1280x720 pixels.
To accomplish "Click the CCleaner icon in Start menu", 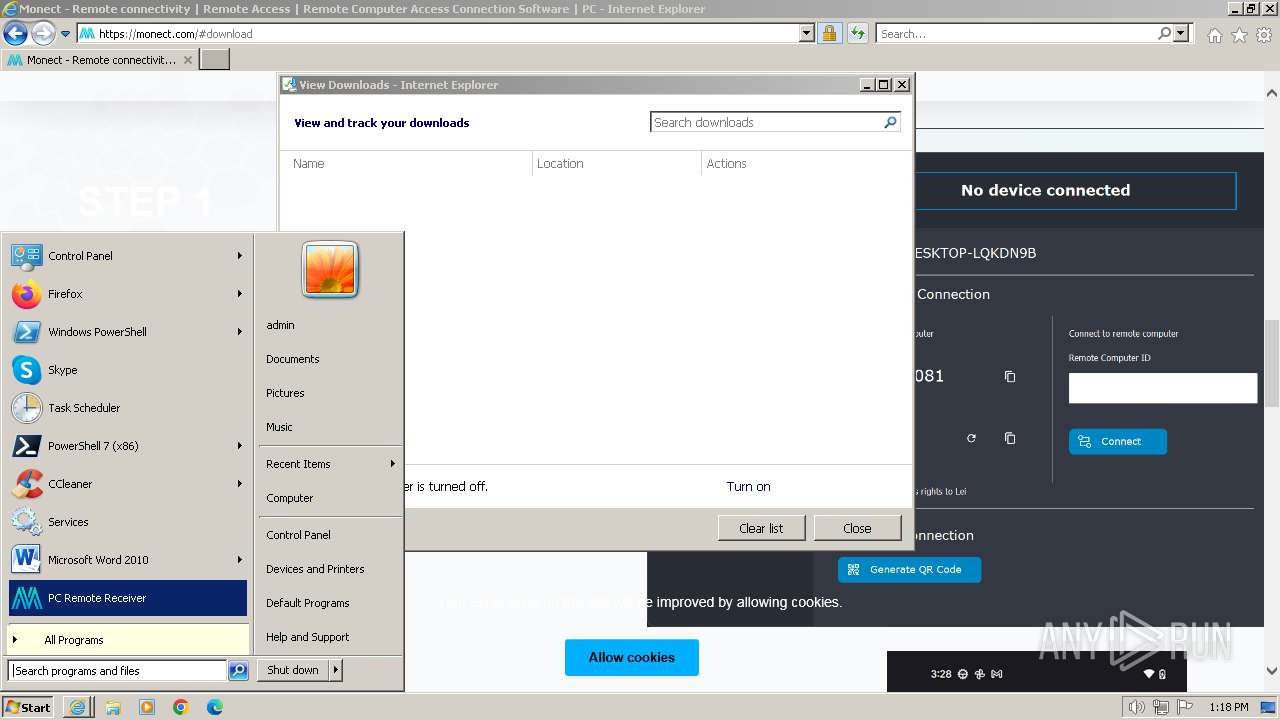I will coord(27,484).
